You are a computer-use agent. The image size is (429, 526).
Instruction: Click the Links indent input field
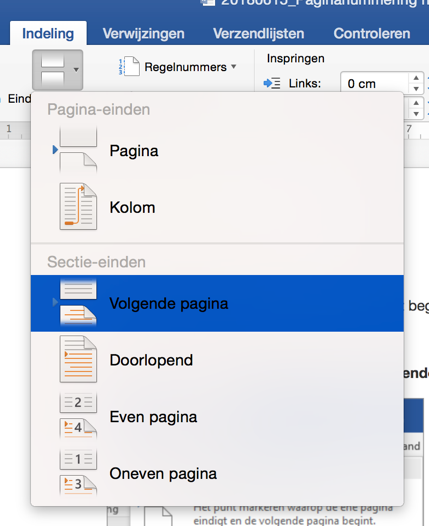pyautogui.click(x=375, y=83)
